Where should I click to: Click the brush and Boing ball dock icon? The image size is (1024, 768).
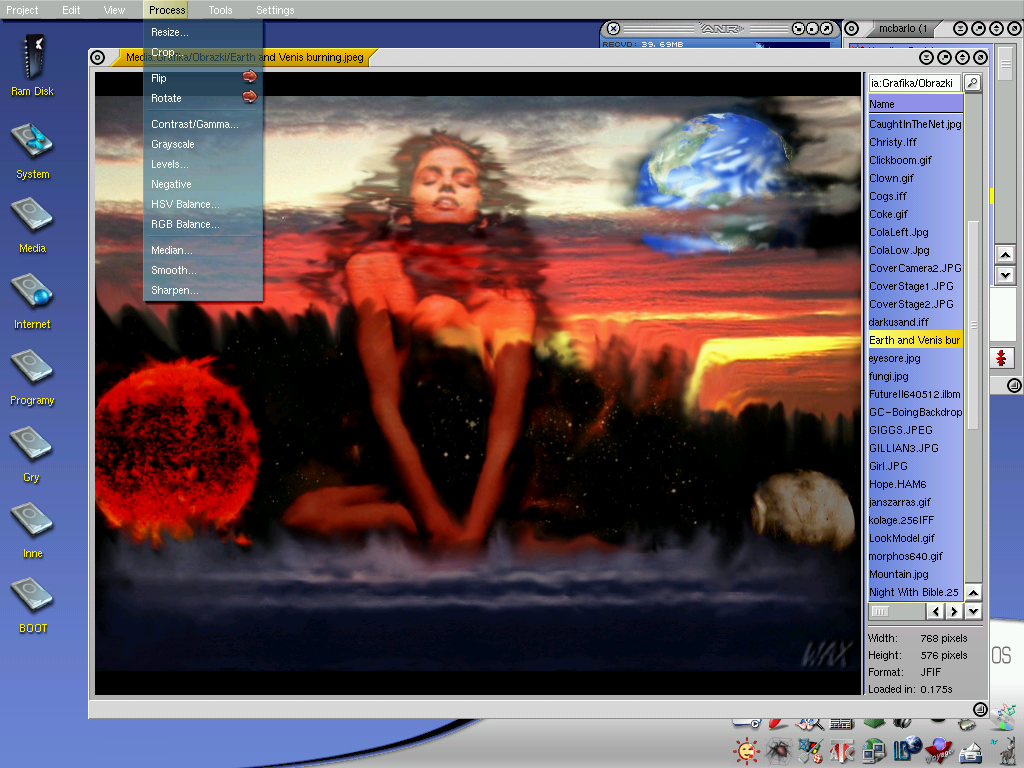pyautogui.click(x=810, y=751)
